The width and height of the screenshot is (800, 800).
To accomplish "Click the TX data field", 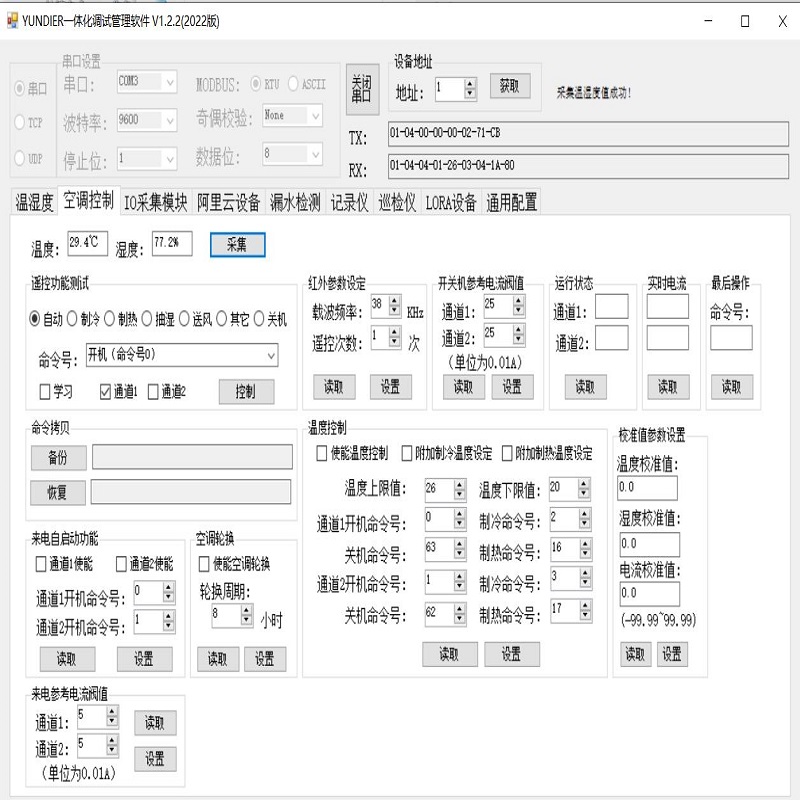I will [588, 134].
